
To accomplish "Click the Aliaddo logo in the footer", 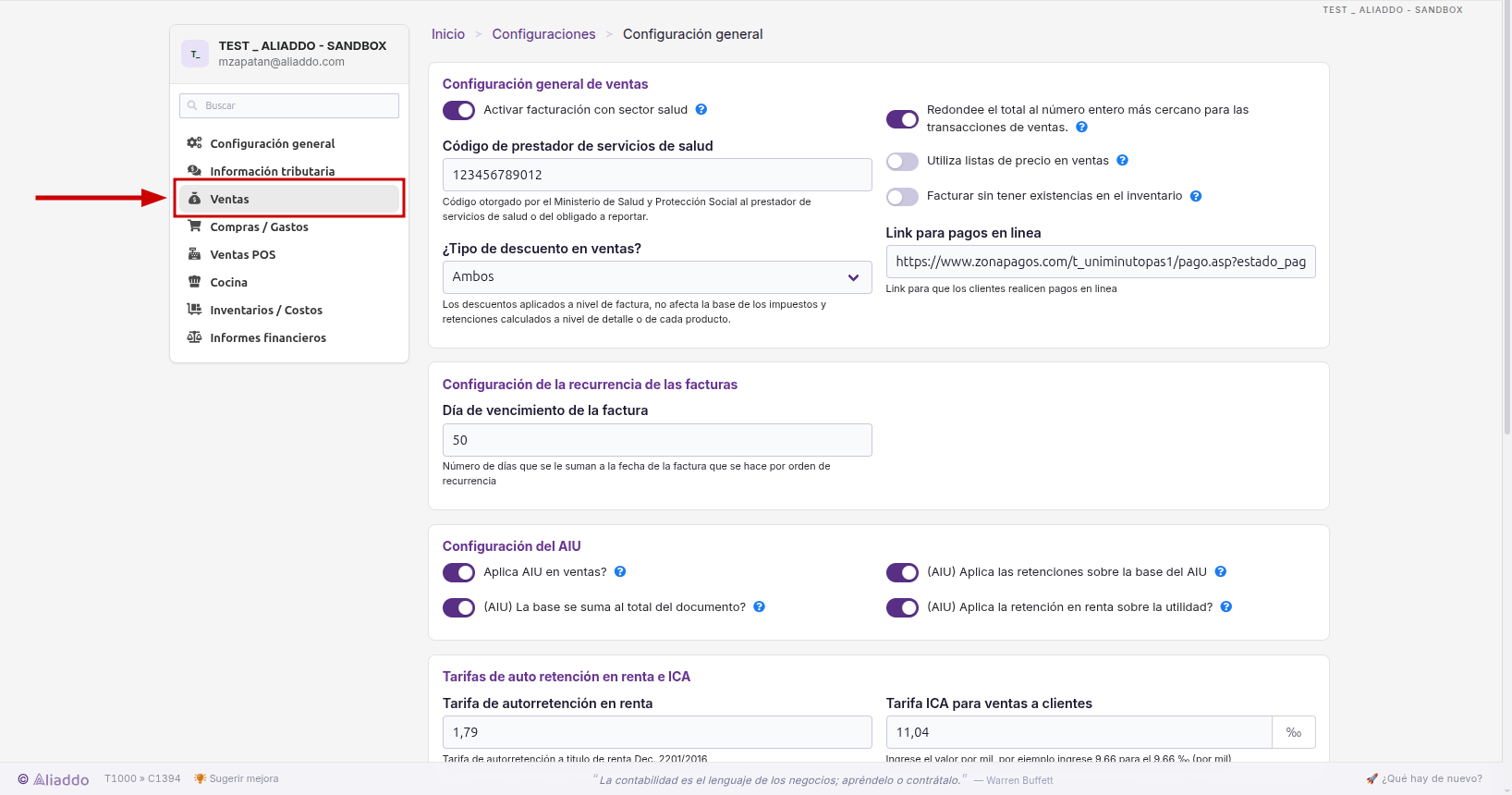I will (x=54, y=779).
